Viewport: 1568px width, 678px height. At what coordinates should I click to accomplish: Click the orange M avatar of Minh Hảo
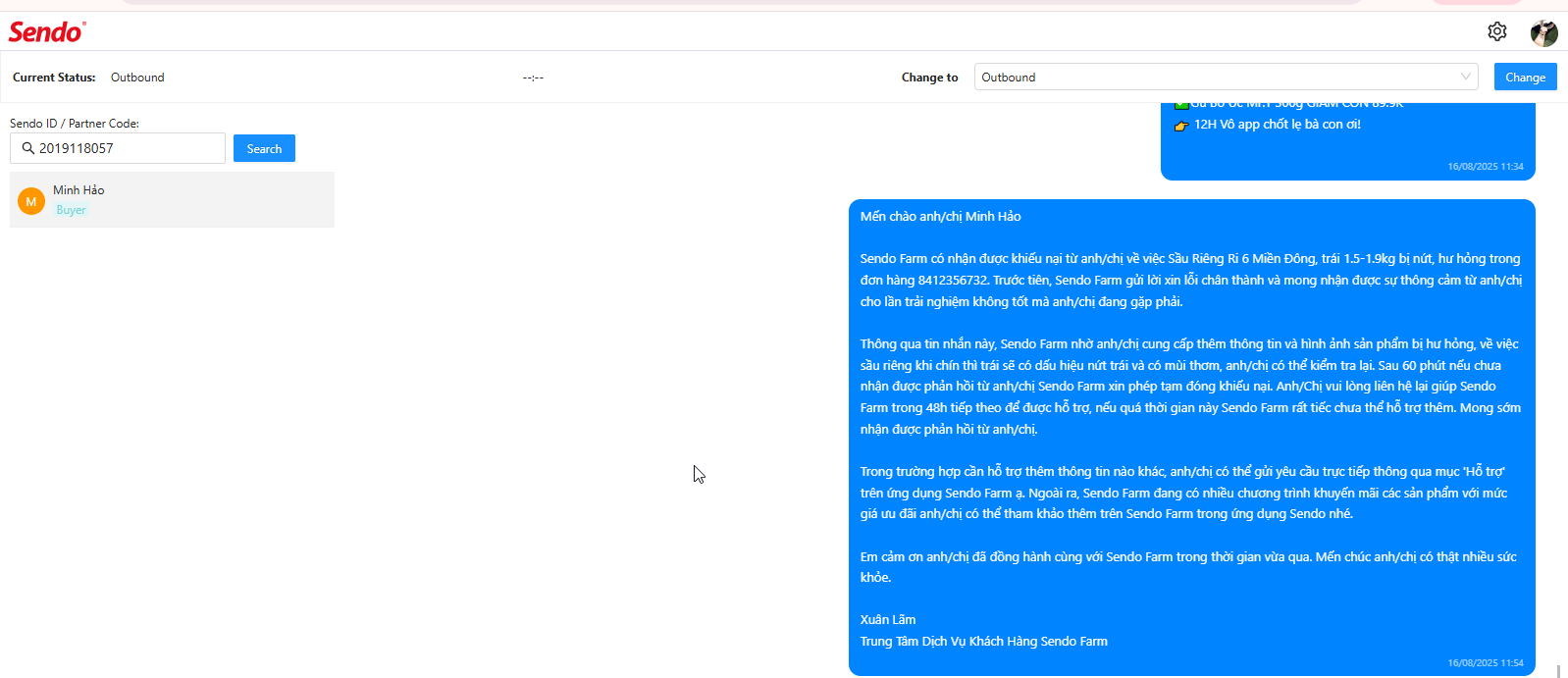31,201
